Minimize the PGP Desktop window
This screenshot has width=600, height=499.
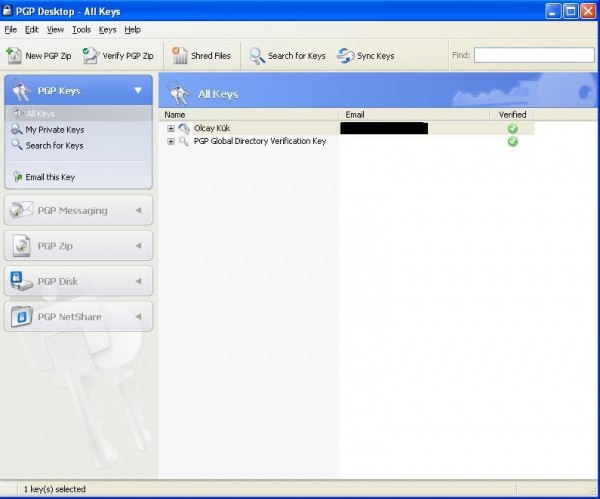(x=553, y=11)
